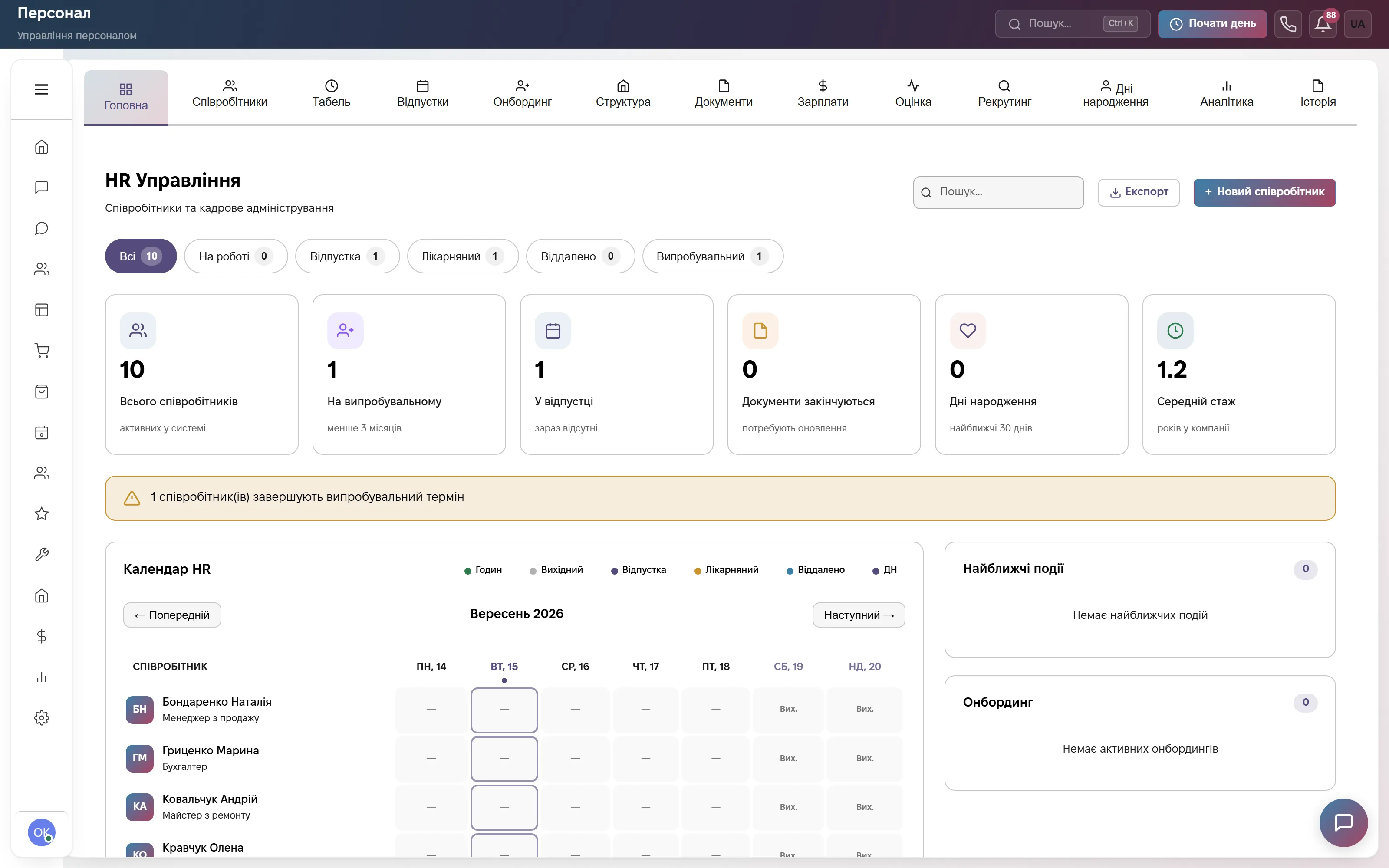The height and width of the screenshot is (868, 1389).
Task: Click the user-plus icon on the probation card
Action: 346,331
